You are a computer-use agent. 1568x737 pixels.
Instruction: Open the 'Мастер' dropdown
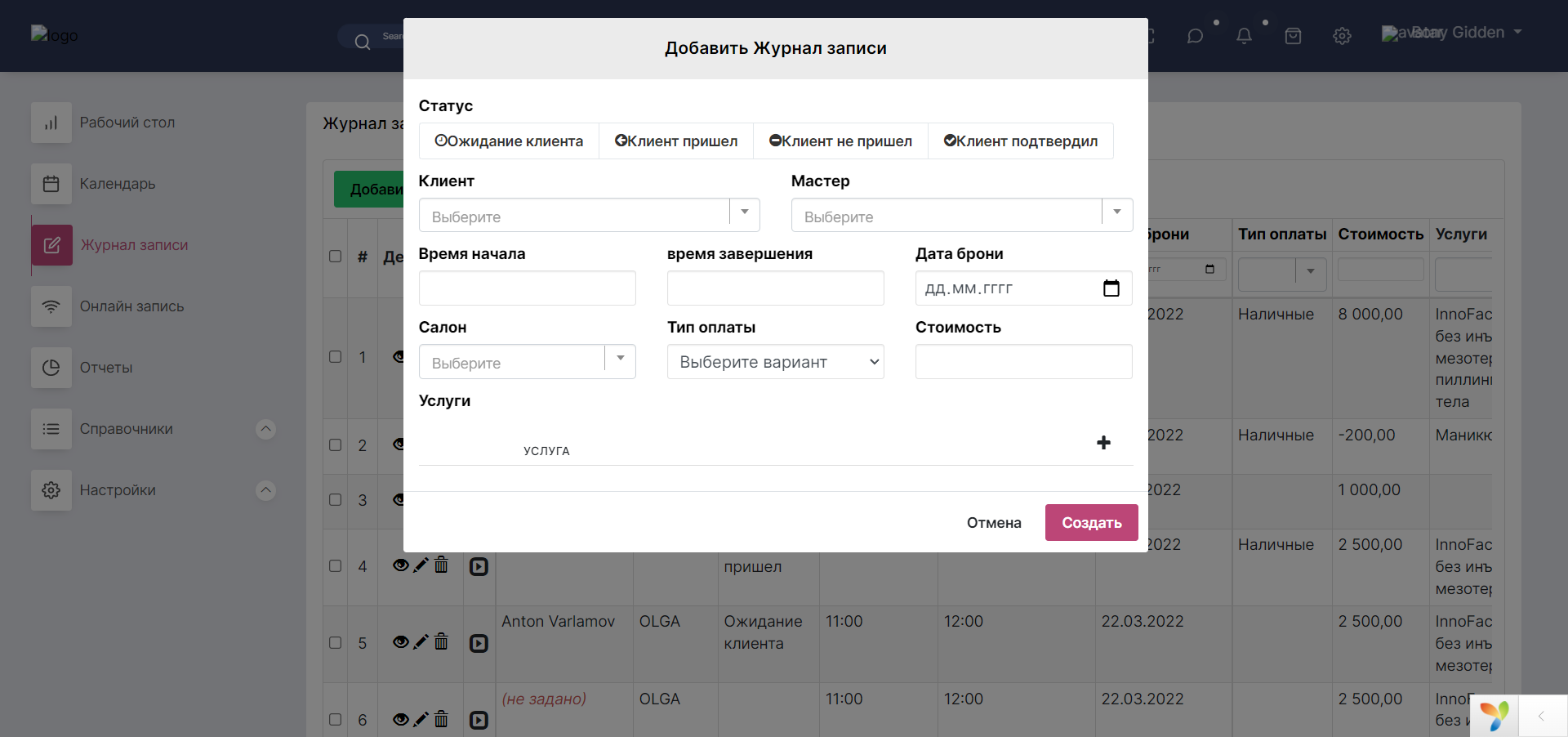pos(961,216)
